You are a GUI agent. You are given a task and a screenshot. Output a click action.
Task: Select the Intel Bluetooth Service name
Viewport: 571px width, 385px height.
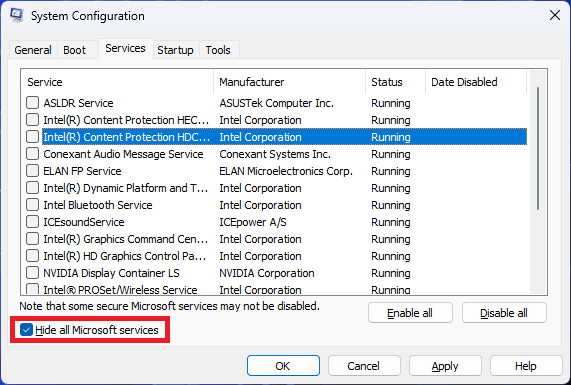[98, 205]
